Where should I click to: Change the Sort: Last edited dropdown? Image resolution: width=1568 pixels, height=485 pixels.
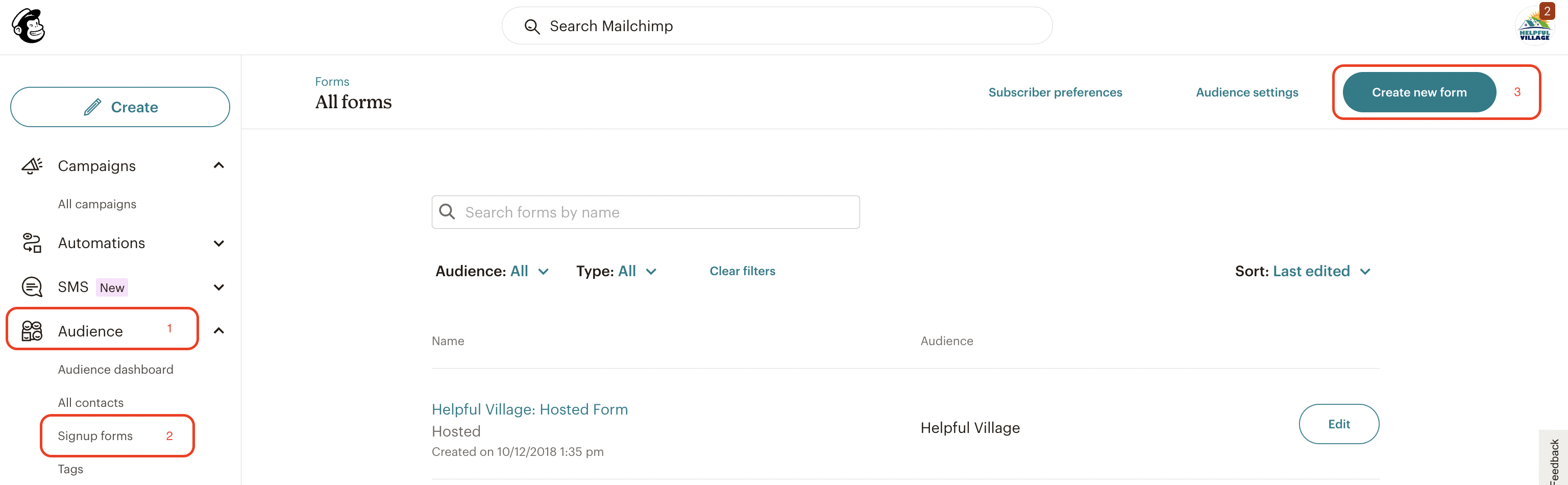[x=1303, y=271]
